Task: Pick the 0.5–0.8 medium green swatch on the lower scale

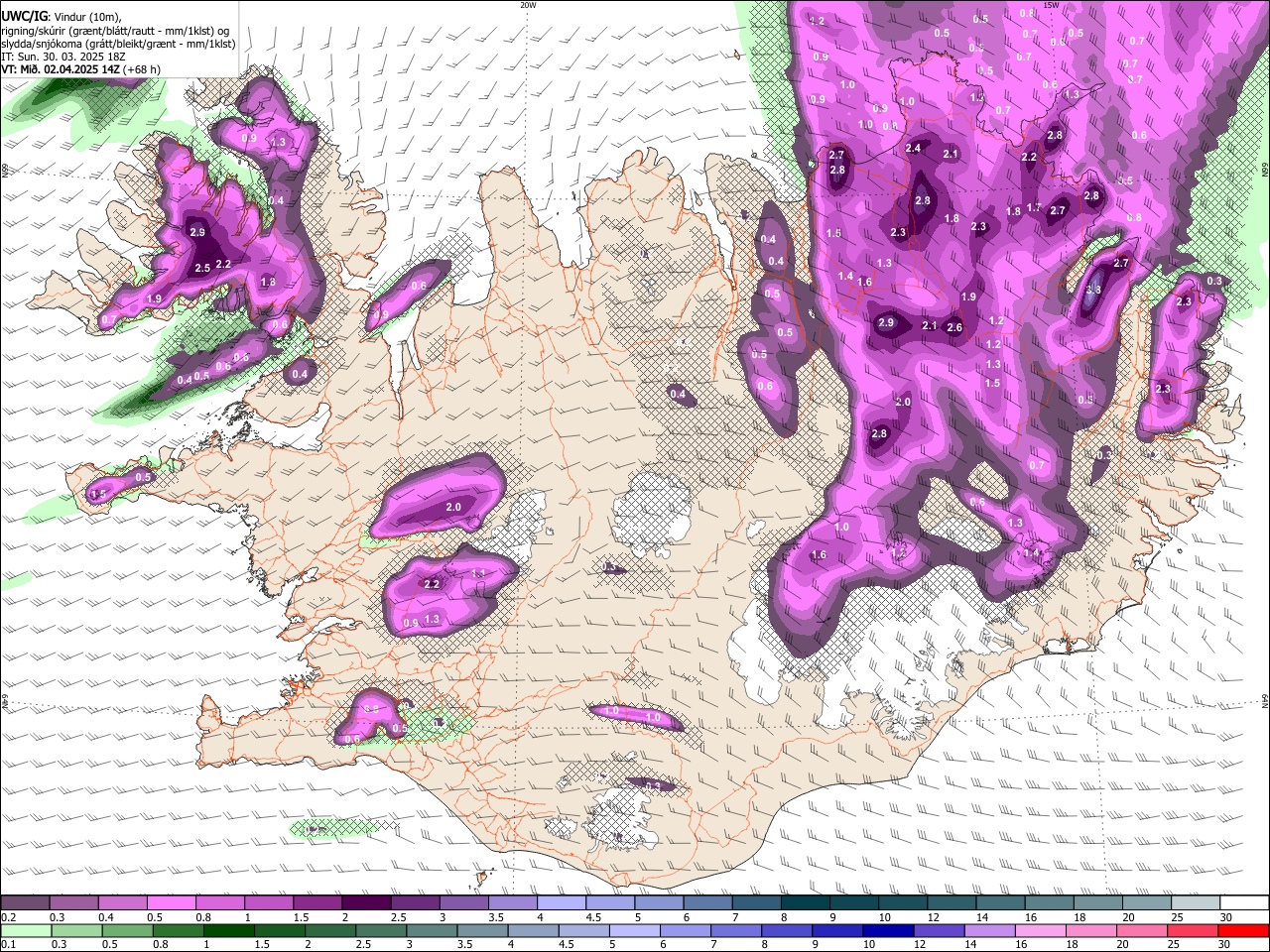Action: [x=127, y=931]
